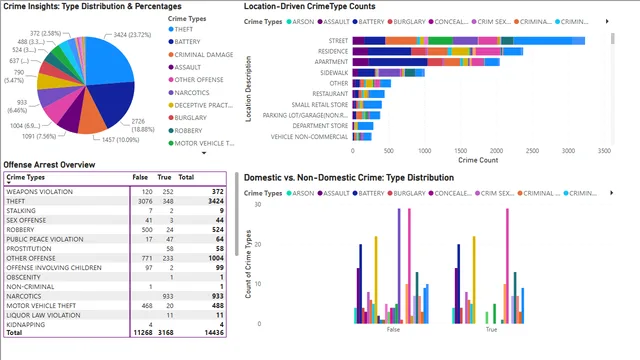Select THEFT in the pie chart legend
The image size is (640, 360).
pyautogui.click(x=181, y=29)
